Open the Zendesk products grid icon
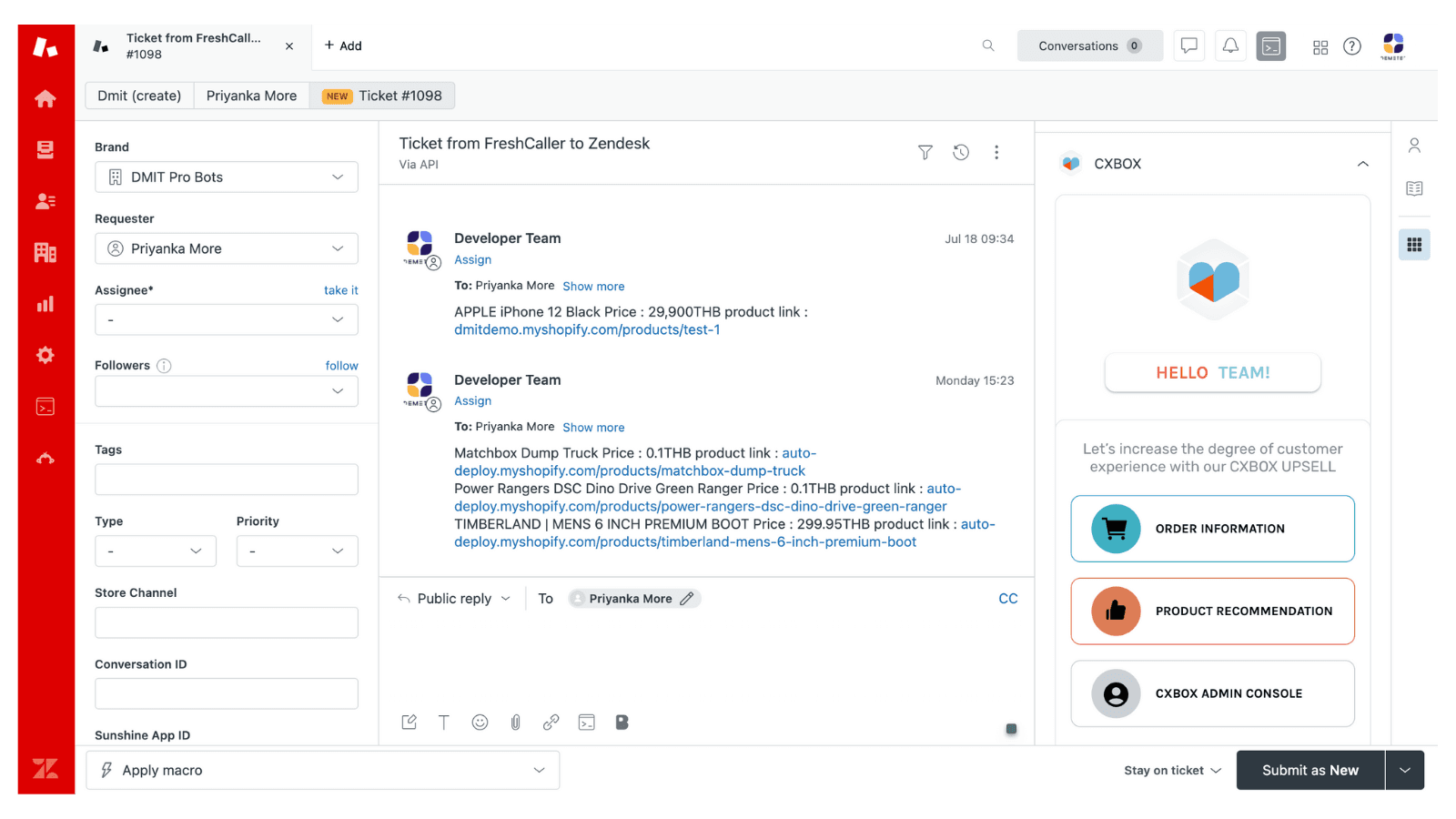This screenshot has height=819, width=1456. click(1320, 46)
